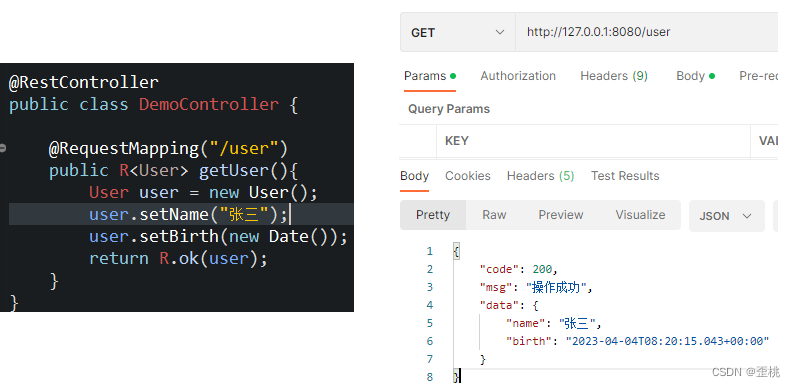Click the user.setName("张三") code line
795x387 pixels.
tap(188, 215)
